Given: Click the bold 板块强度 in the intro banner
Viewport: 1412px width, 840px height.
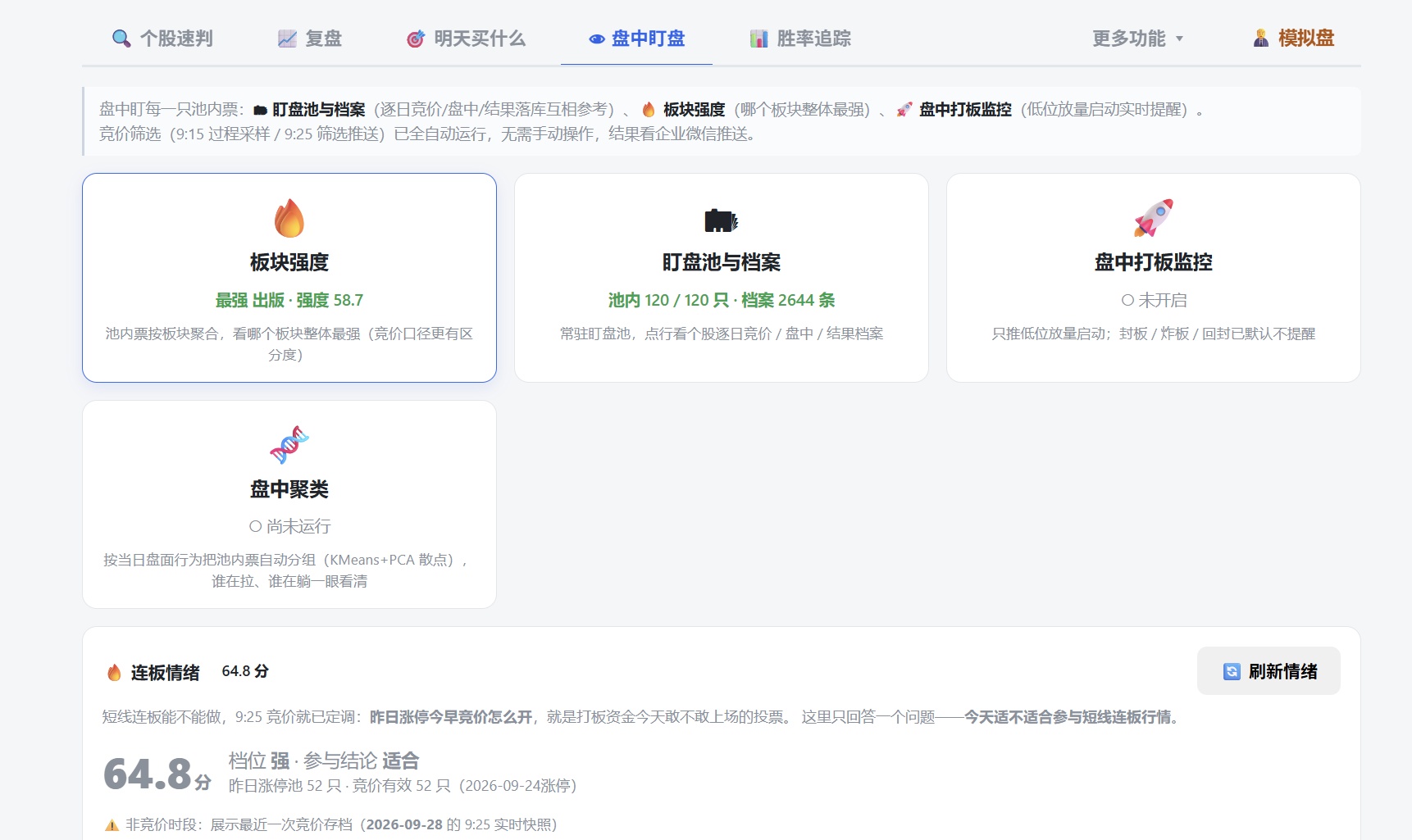Looking at the screenshot, I should (x=695, y=110).
